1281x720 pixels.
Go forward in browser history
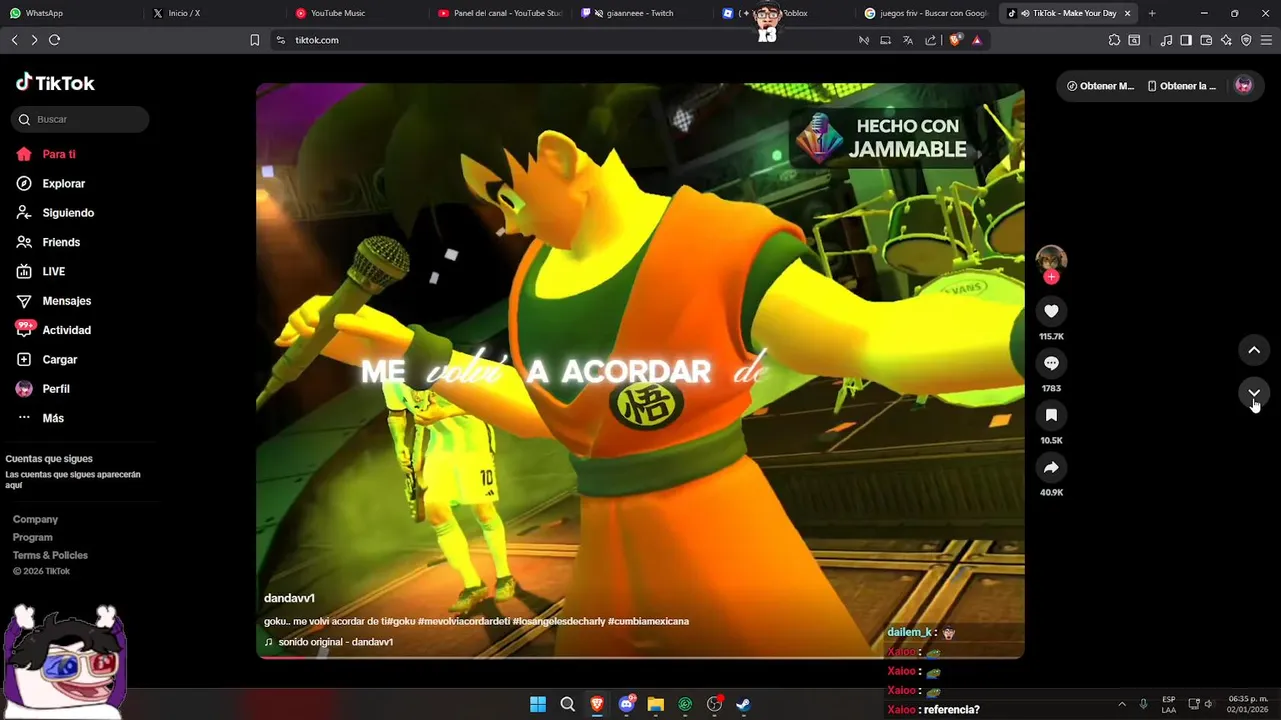(x=34, y=40)
